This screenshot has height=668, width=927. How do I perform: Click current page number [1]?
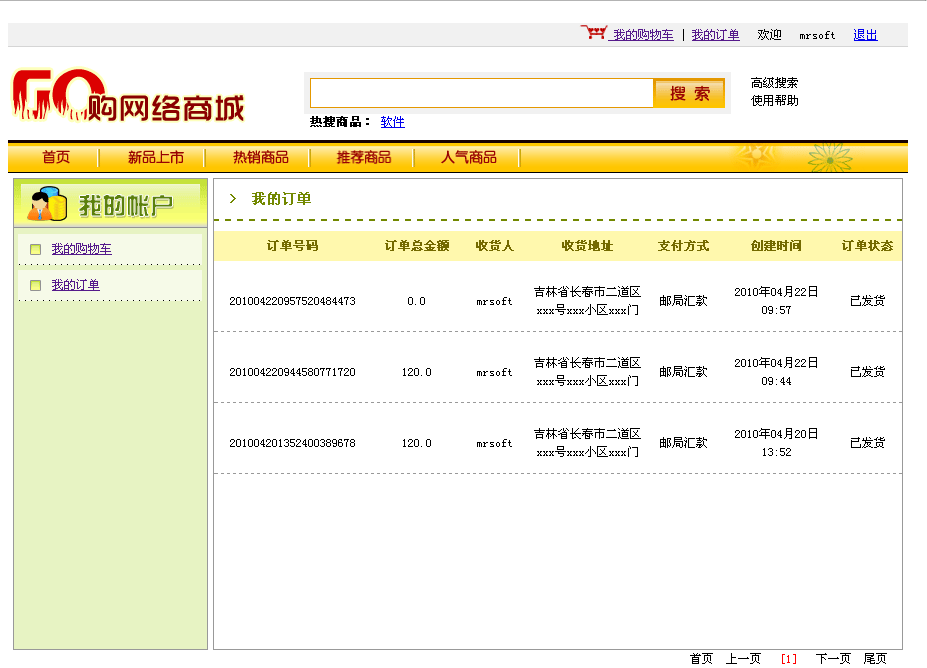pyautogui.click(x=789, y=659)
